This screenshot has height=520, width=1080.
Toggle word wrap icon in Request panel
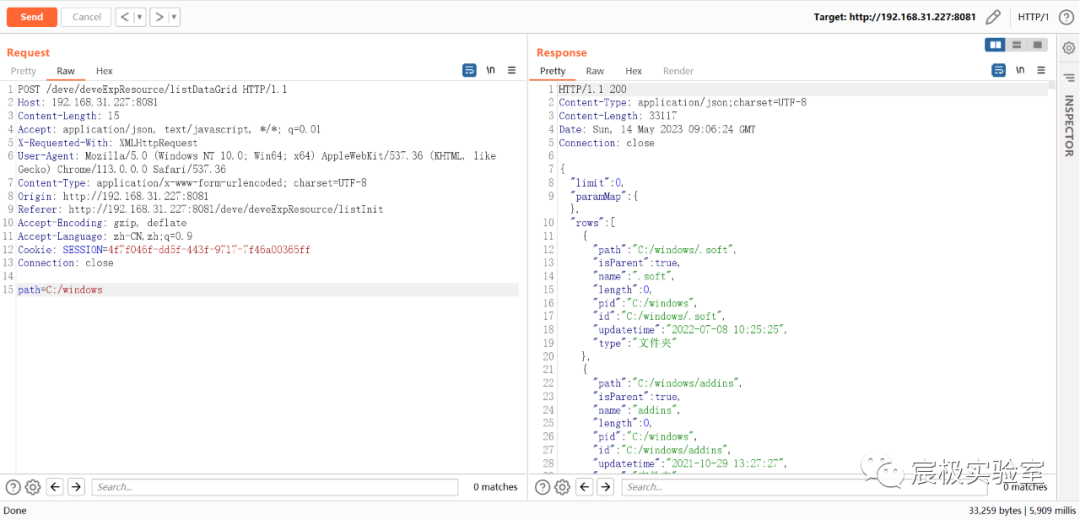pos(469,70)
